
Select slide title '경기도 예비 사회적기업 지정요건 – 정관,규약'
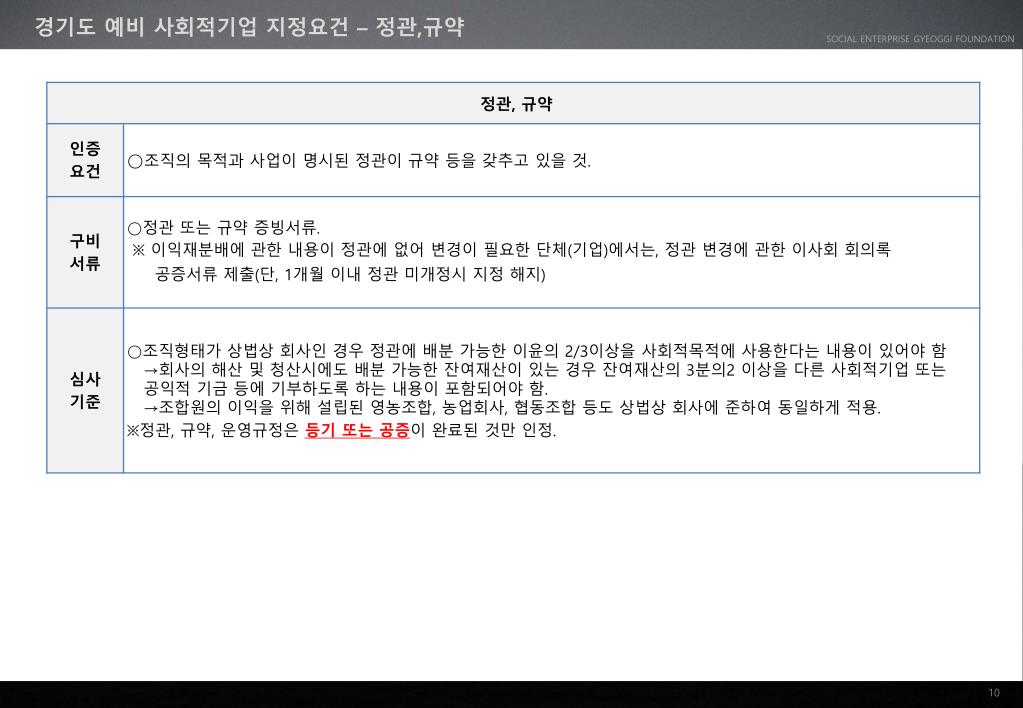point(249,26)
